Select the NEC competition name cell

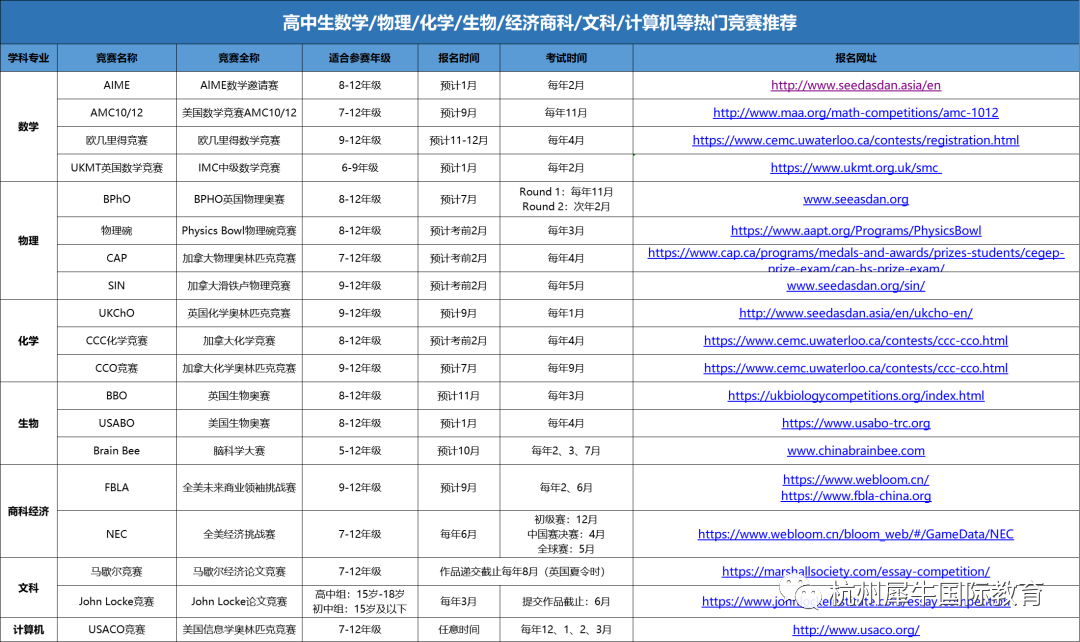click(116, 535)
